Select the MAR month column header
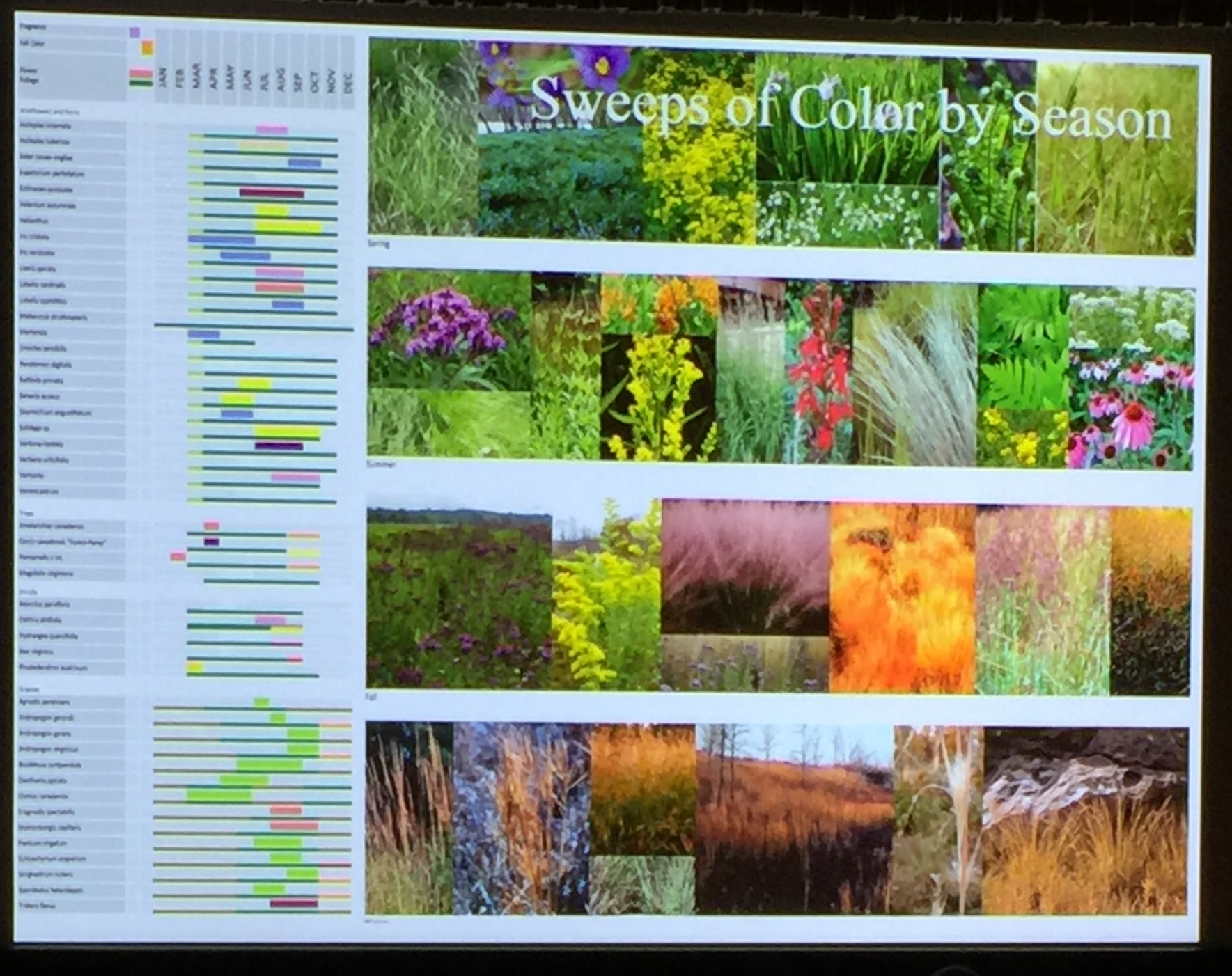 (197, 77)
